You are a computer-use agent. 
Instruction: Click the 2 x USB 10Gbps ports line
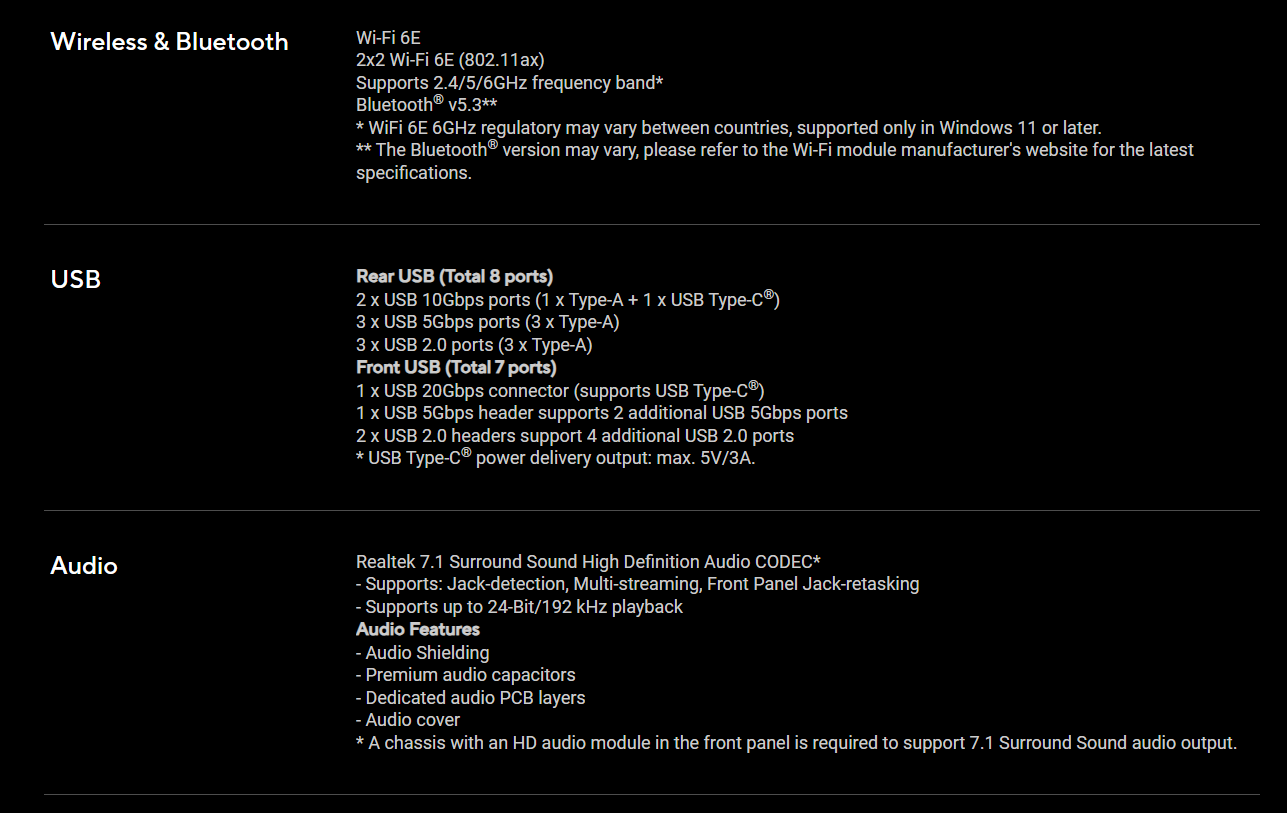pyautogui.click(x=568, y=299)
